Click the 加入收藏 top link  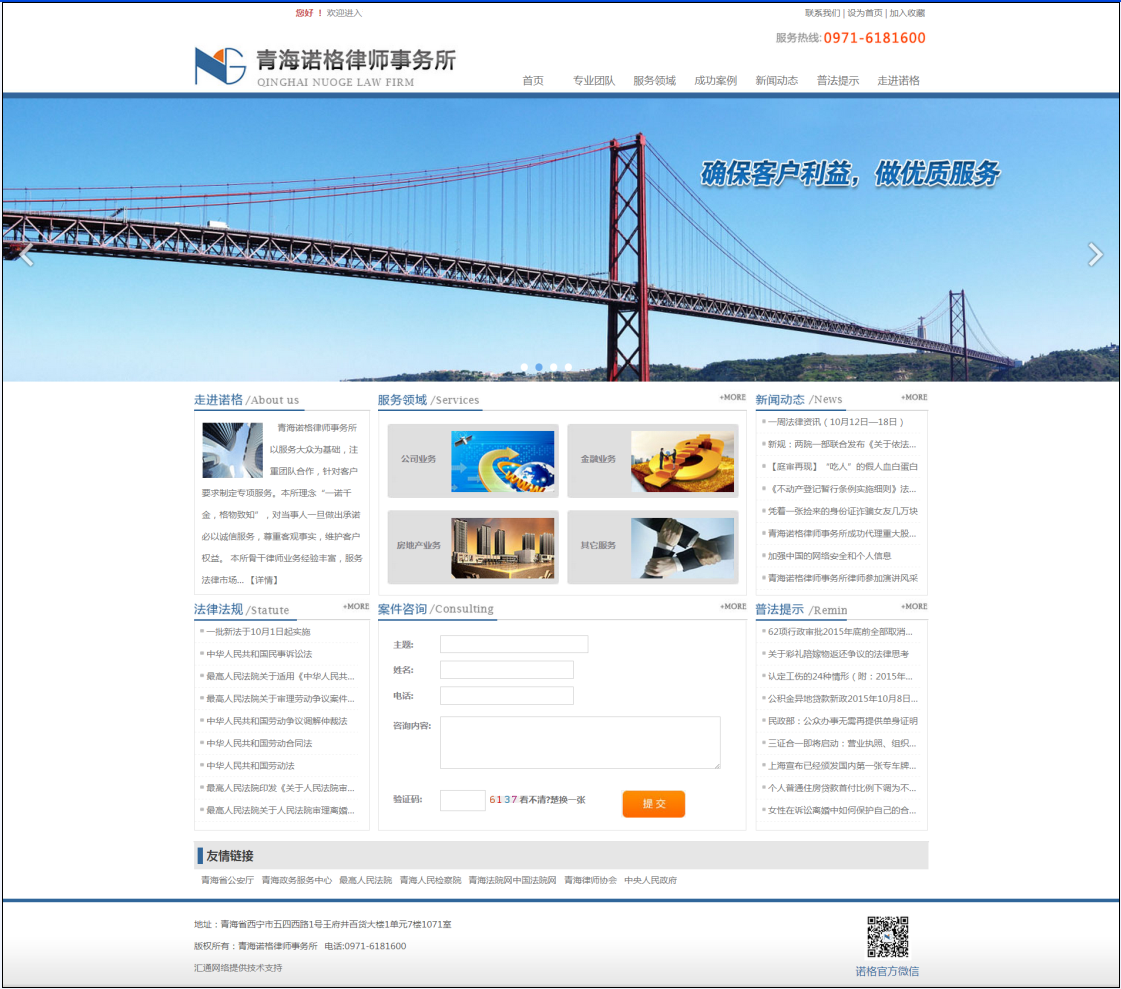[x=907, y=13]
